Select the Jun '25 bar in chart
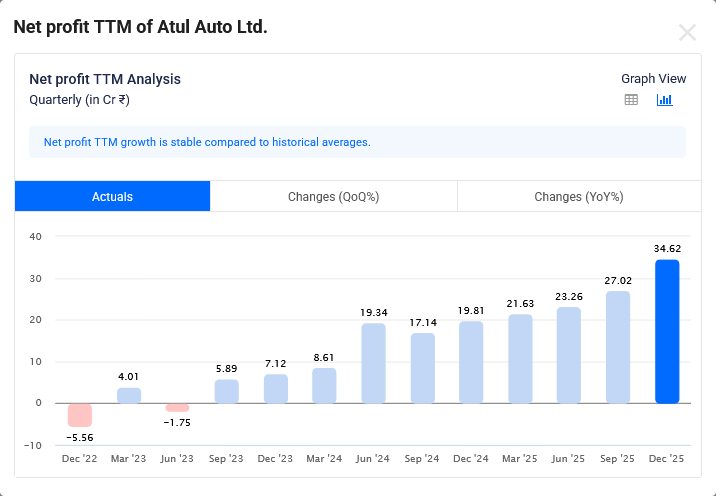 (569, 355)
